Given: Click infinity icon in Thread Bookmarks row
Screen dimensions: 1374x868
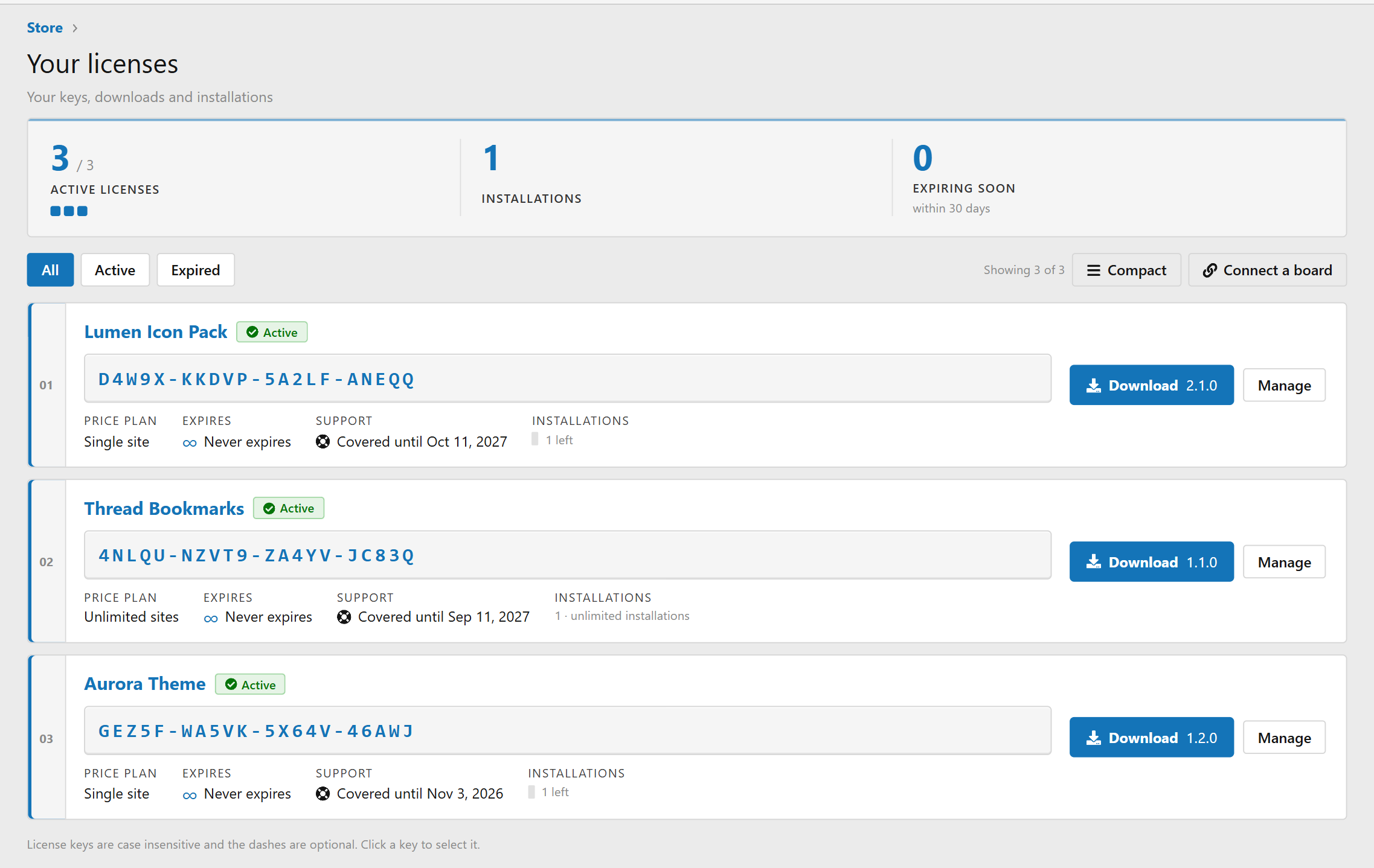Looking at the screenshot, I should [x=211, y=619].
